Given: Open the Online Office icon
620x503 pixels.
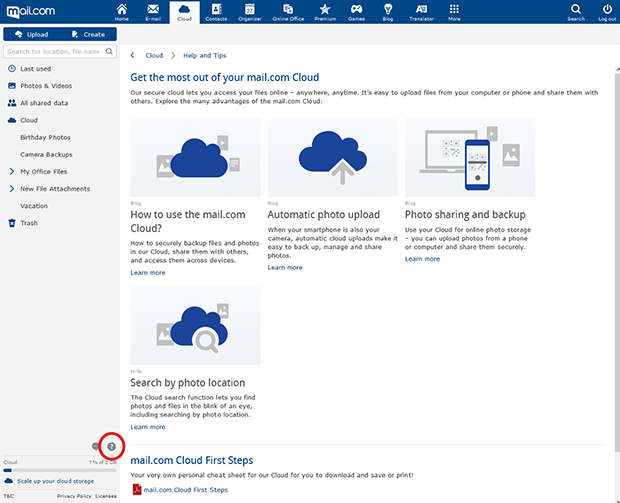Looking at the screenshot, I should pyautogui.click(x=288, y=12).
